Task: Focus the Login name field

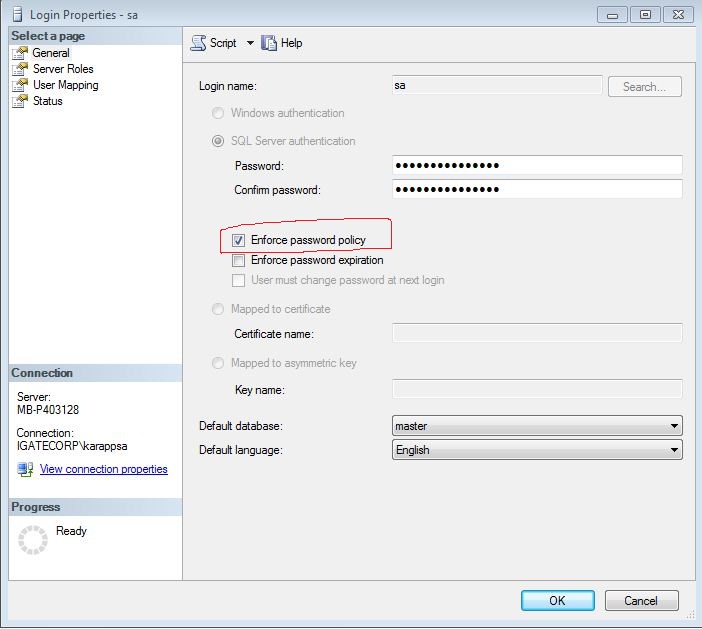Action: (497, 85)
